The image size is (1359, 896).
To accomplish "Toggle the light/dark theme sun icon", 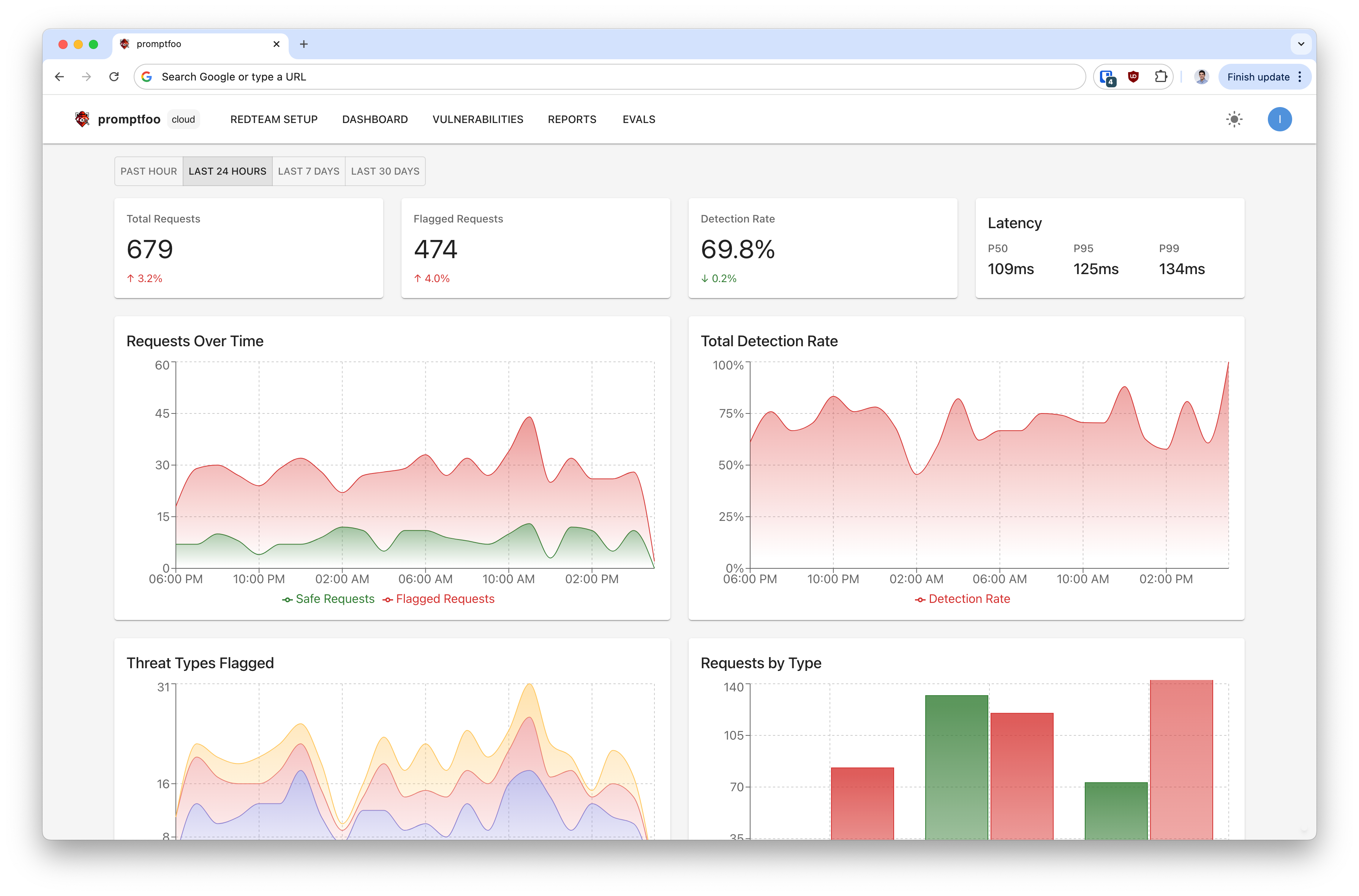I will tap(1234, 120).
